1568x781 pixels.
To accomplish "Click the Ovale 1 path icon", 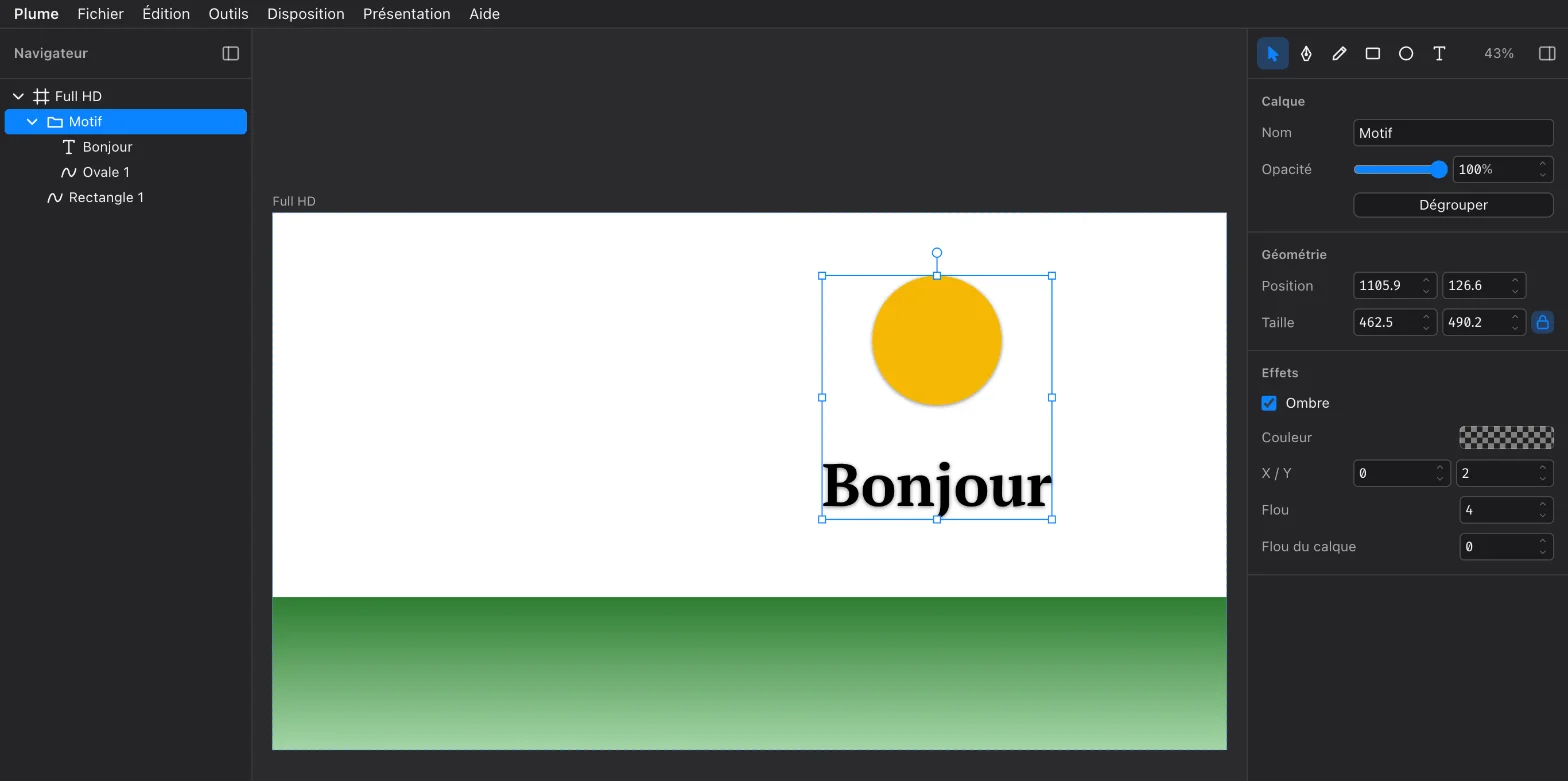I will 69,172.
